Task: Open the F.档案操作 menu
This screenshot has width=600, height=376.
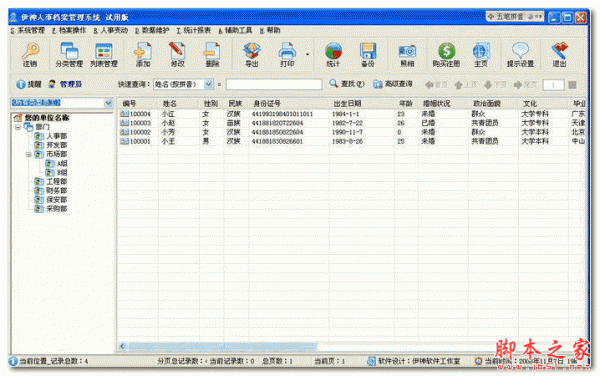Action: [69, 30]
